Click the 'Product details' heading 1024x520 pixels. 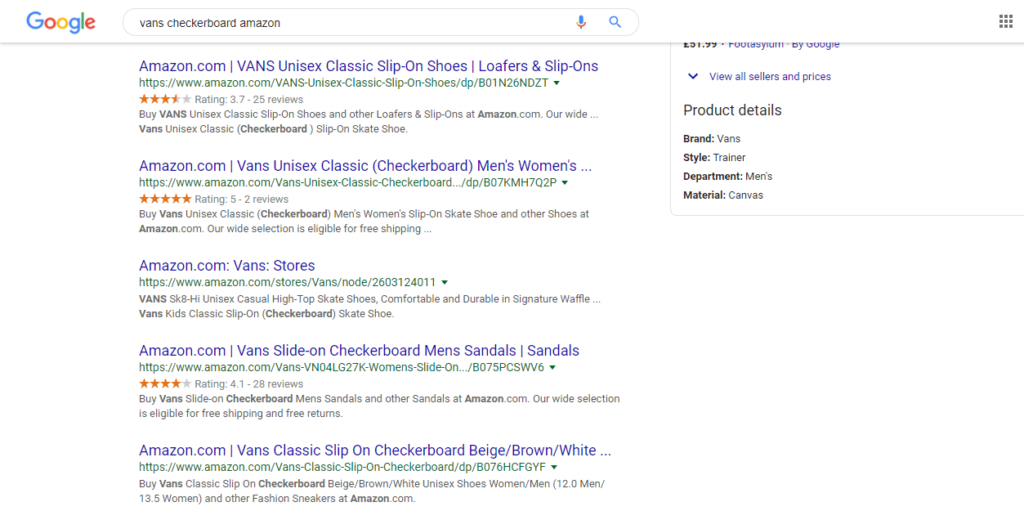pos(732,110)
